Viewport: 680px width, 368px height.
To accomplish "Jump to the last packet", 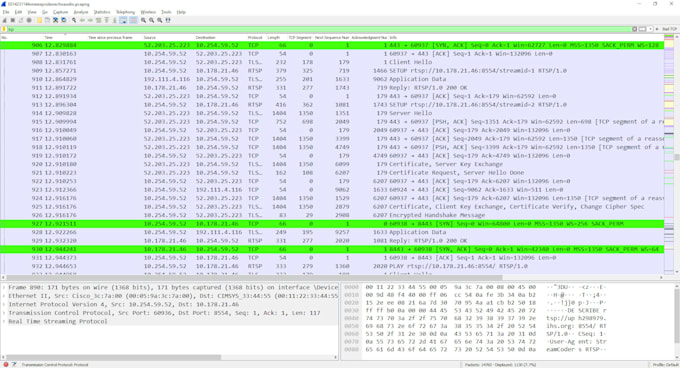I will point(114,20).
